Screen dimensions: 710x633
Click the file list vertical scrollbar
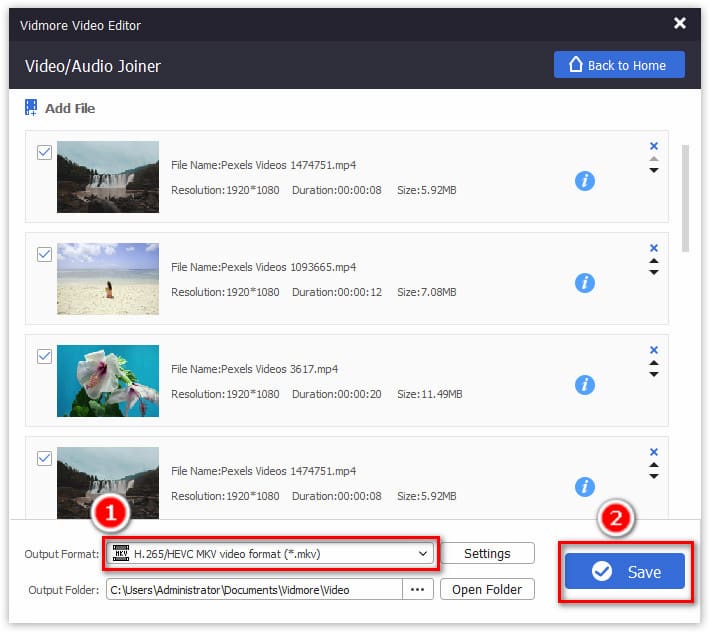point(685,198)
